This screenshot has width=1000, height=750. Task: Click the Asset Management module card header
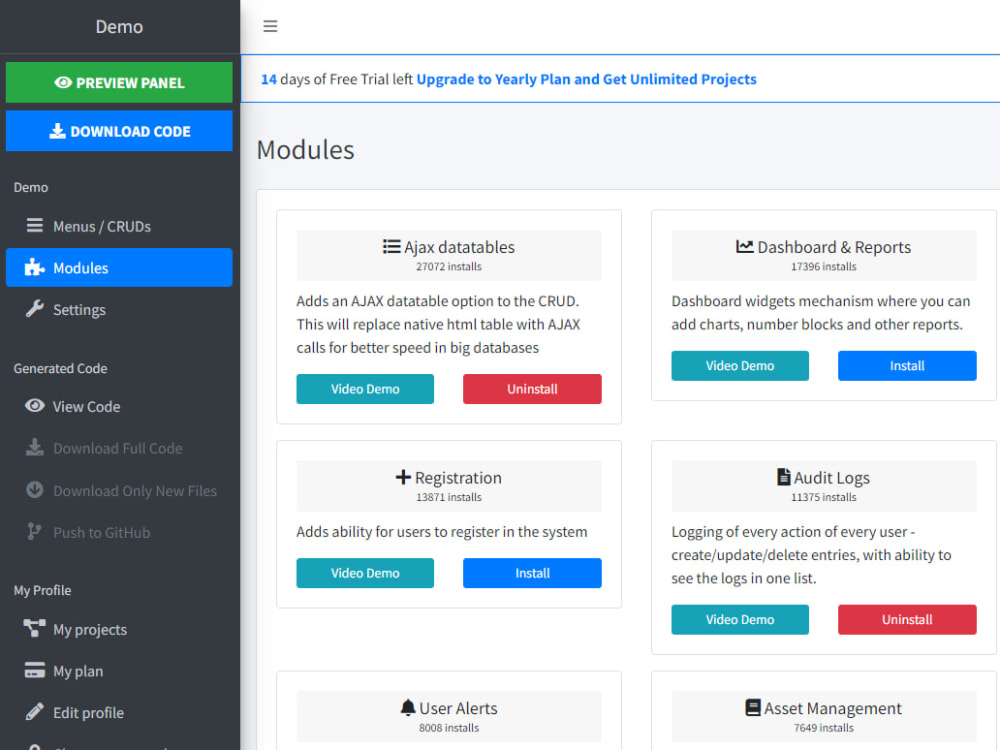(823, 716)
